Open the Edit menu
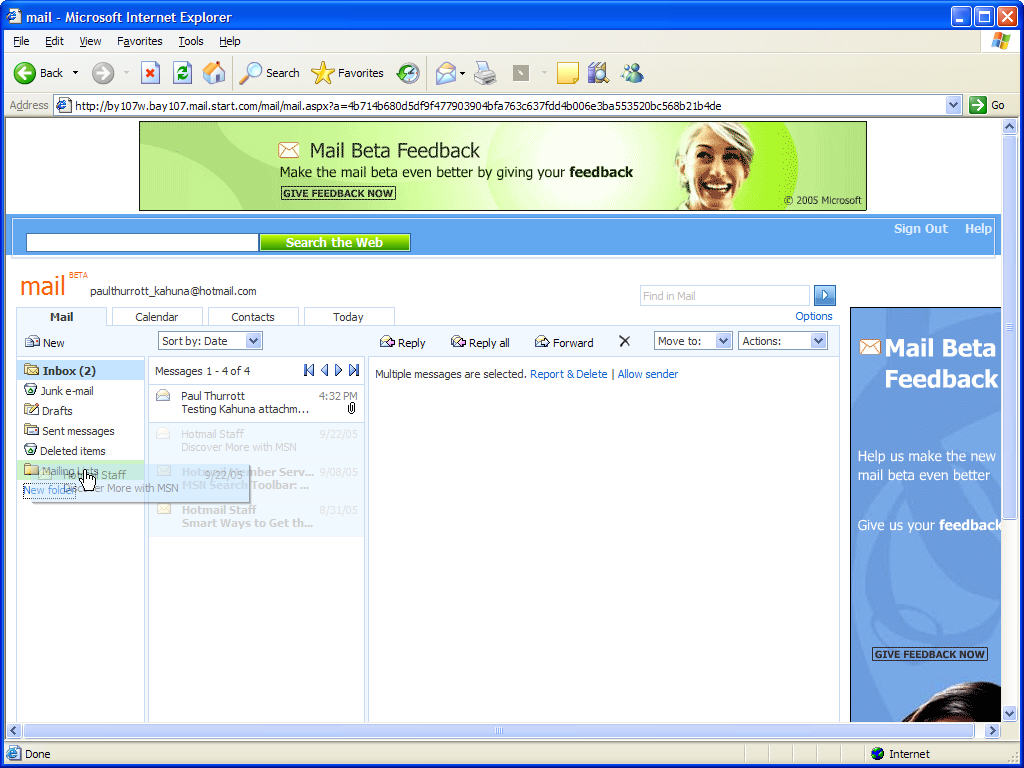The image size is (1024, 768). pyautogui.click(x=54, y=41)
